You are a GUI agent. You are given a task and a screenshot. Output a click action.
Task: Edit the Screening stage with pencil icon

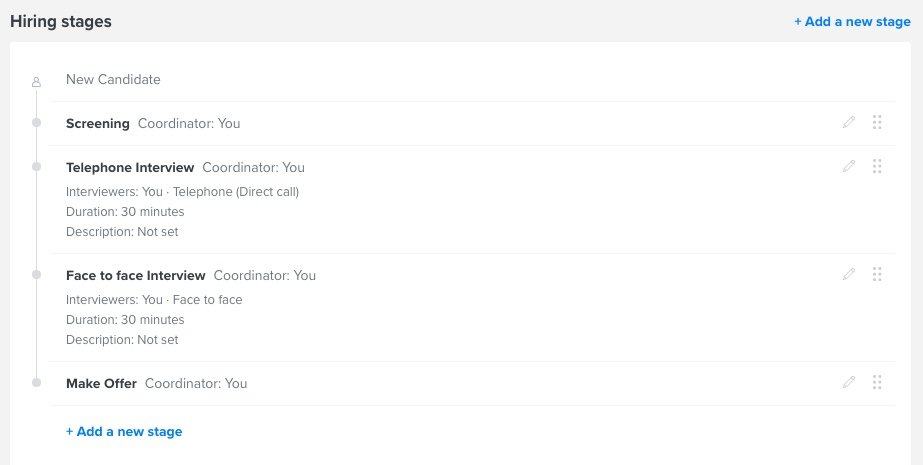coord(849,123)
